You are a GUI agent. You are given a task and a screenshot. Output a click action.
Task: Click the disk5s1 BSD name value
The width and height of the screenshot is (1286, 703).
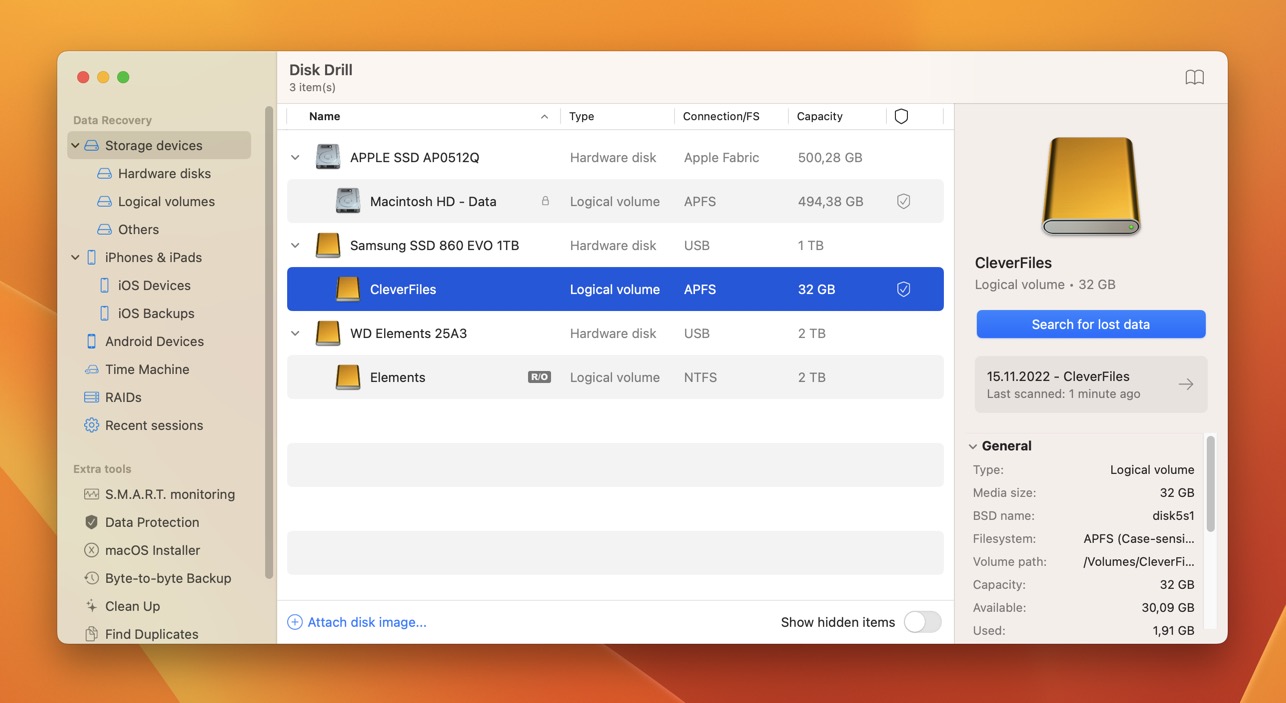(1173, 516)
